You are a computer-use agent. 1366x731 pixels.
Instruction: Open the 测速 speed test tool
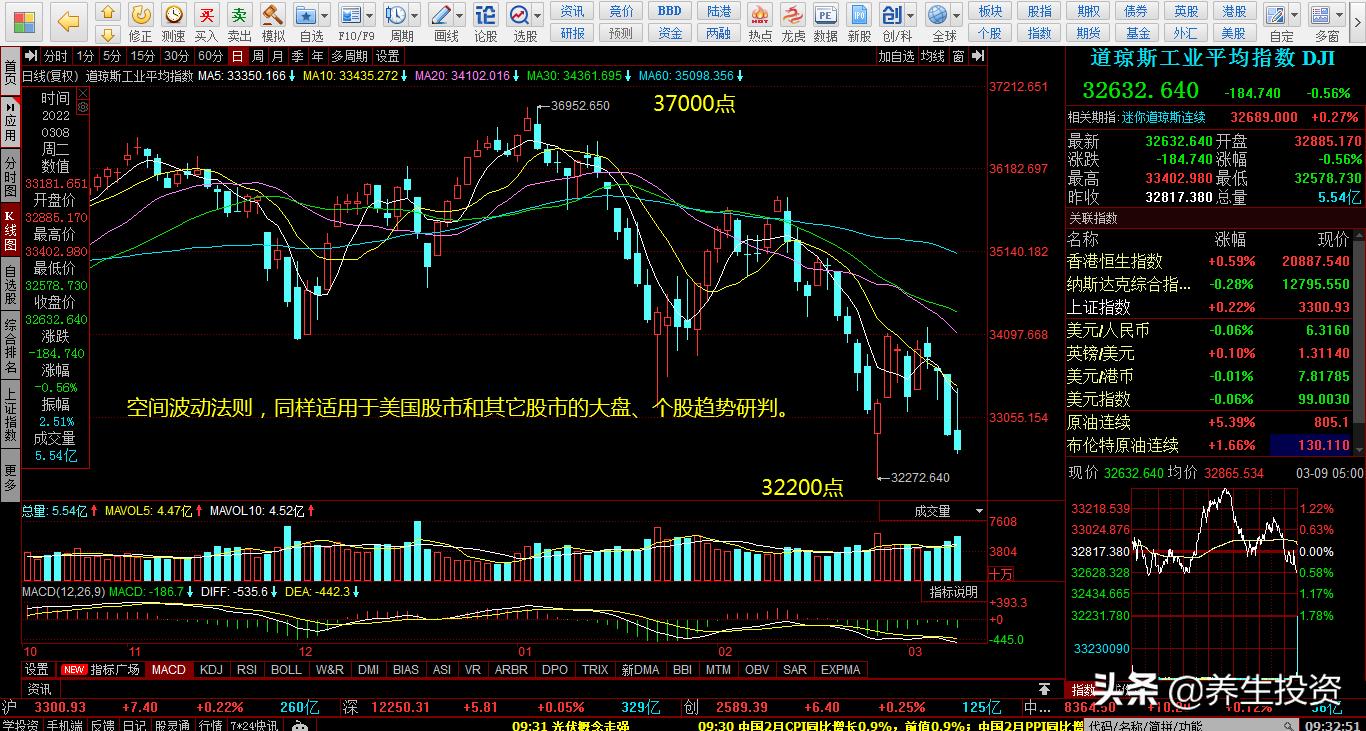coord(174,23)
